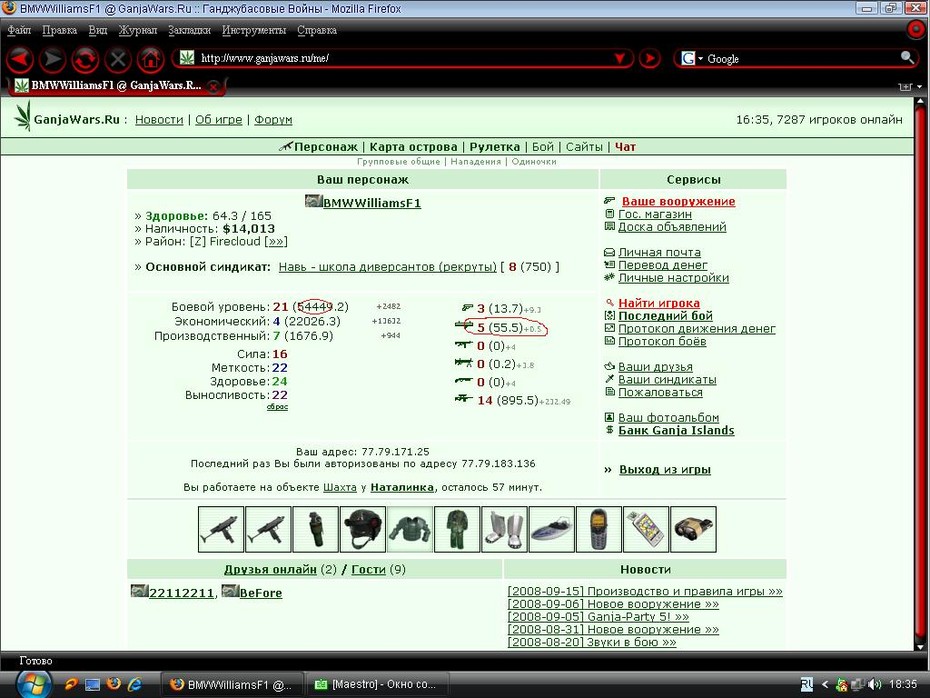Click the mobile phone item icon
The height and width of the screenshot is (698, 930).
click(599, 529)
